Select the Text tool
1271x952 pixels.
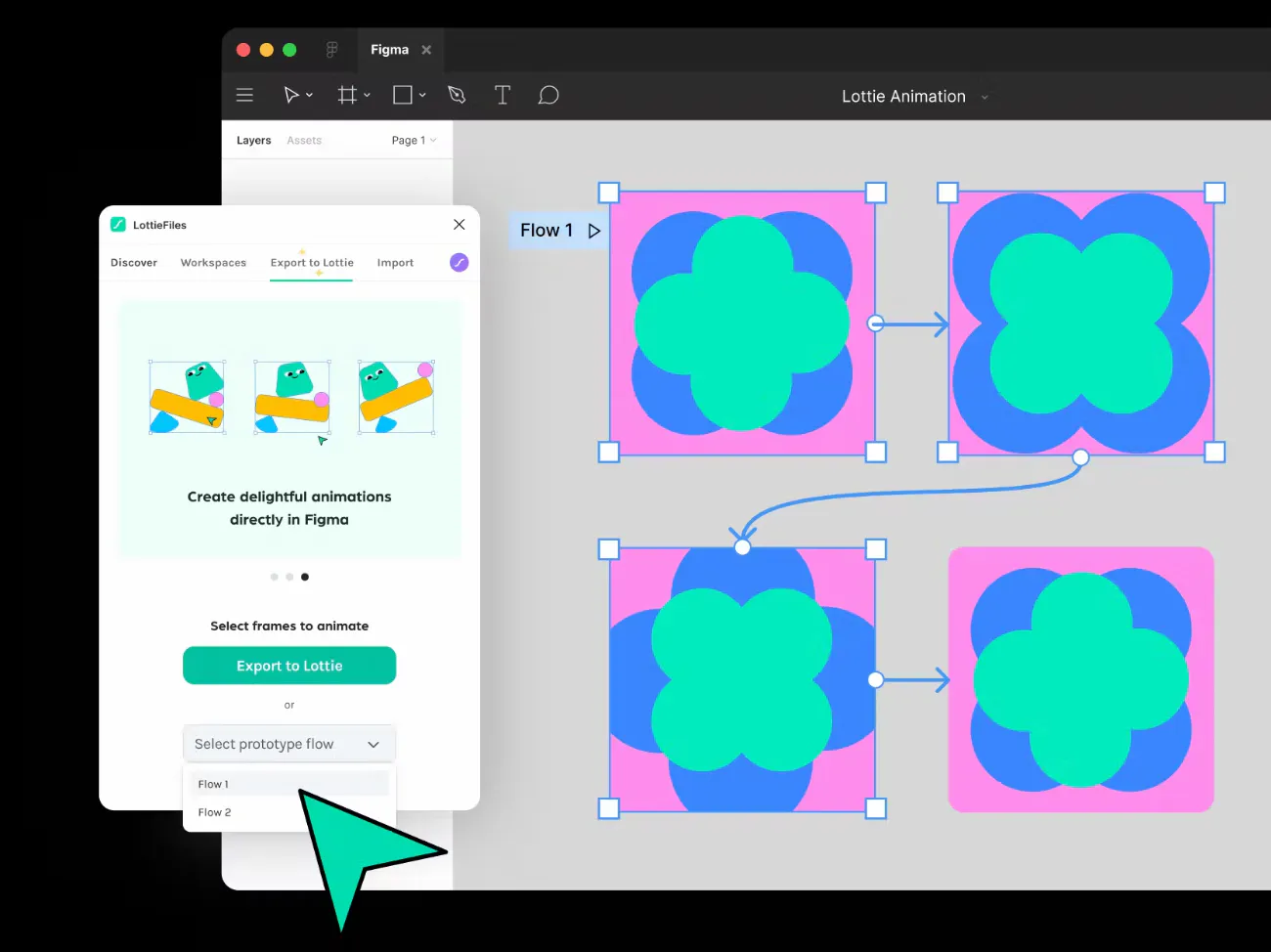pos(503,95)
